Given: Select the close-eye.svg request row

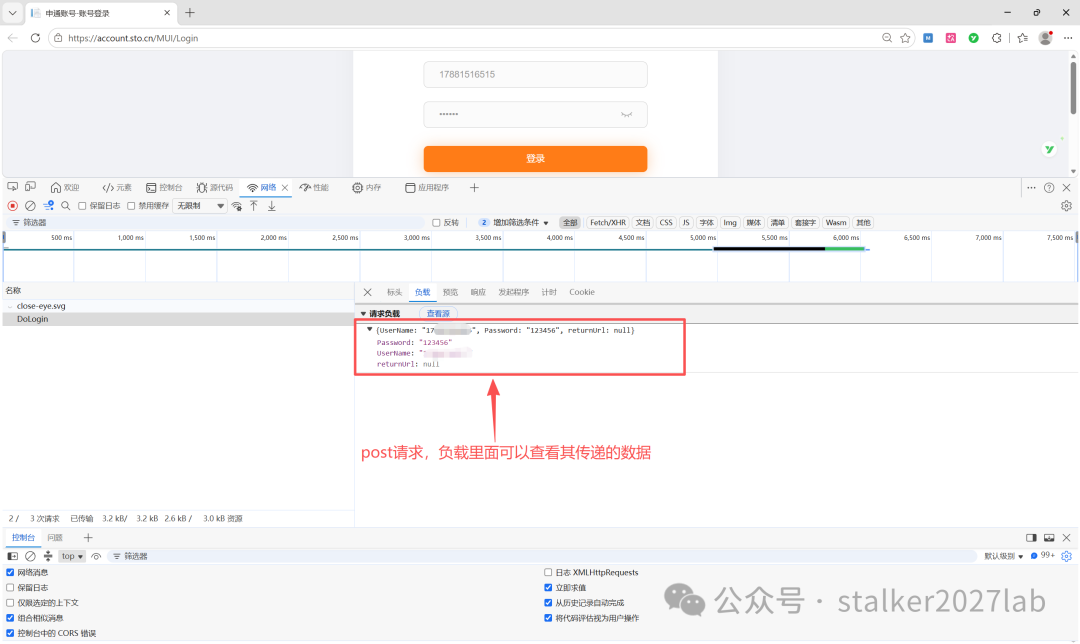Looking at the screenshot, I should click(178, 306).
